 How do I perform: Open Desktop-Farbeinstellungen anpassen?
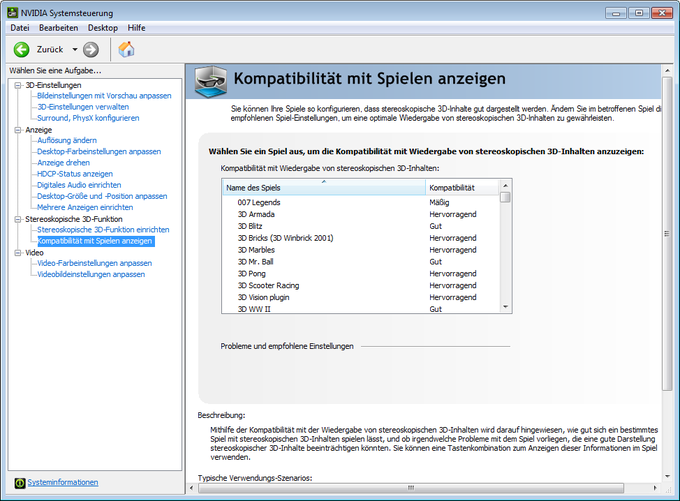click(99, 152)
